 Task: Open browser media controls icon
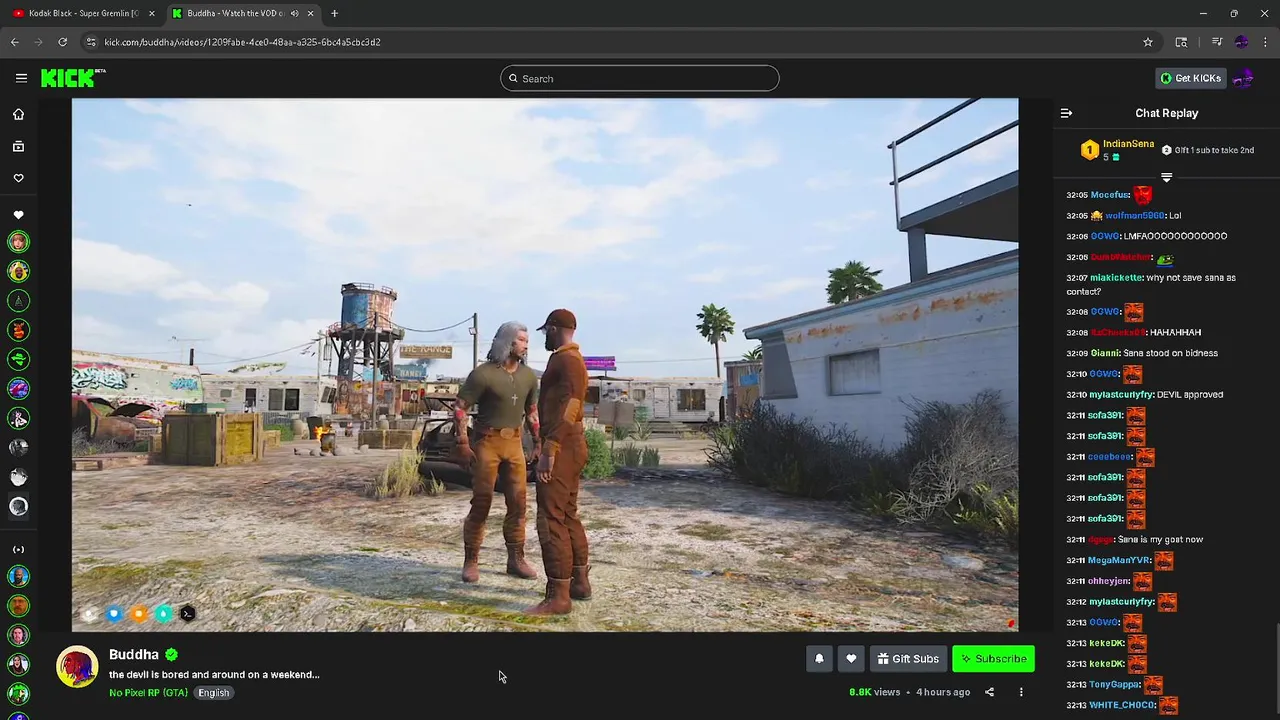[1217, 42]
